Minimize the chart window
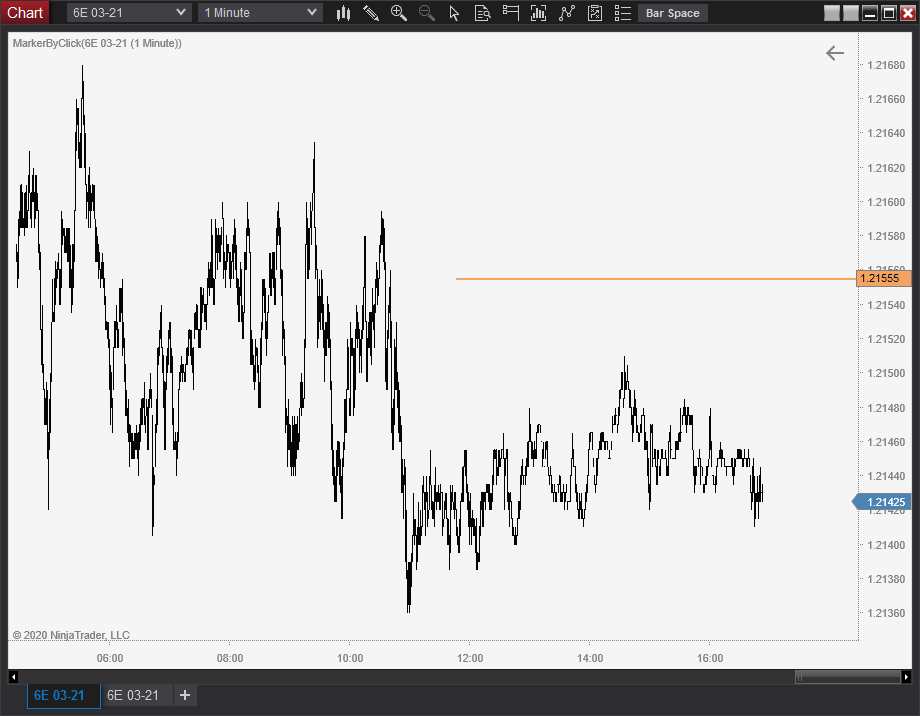920x716 pixels. click(870, 13)
